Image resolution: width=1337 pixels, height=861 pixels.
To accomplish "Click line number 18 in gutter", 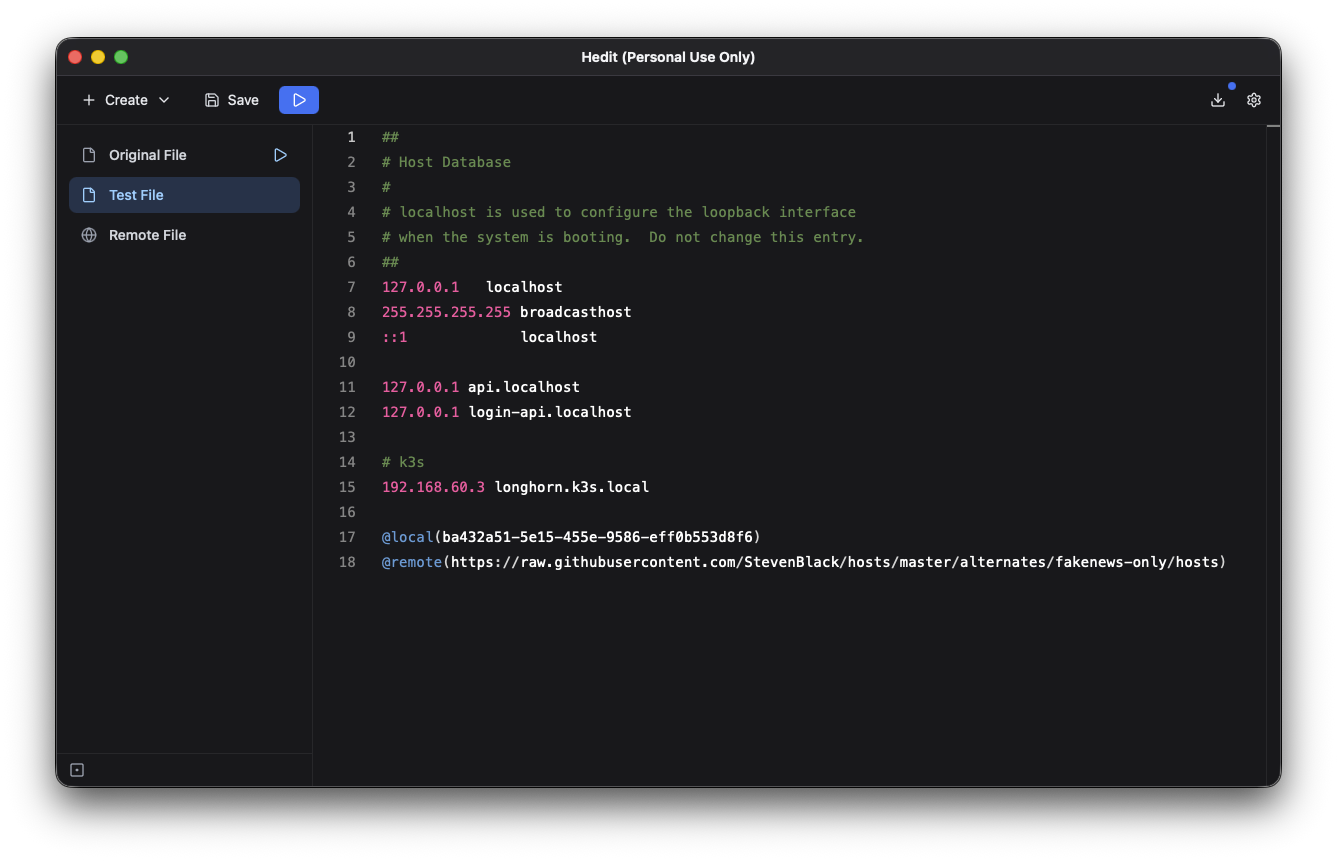I will point(347,562).
